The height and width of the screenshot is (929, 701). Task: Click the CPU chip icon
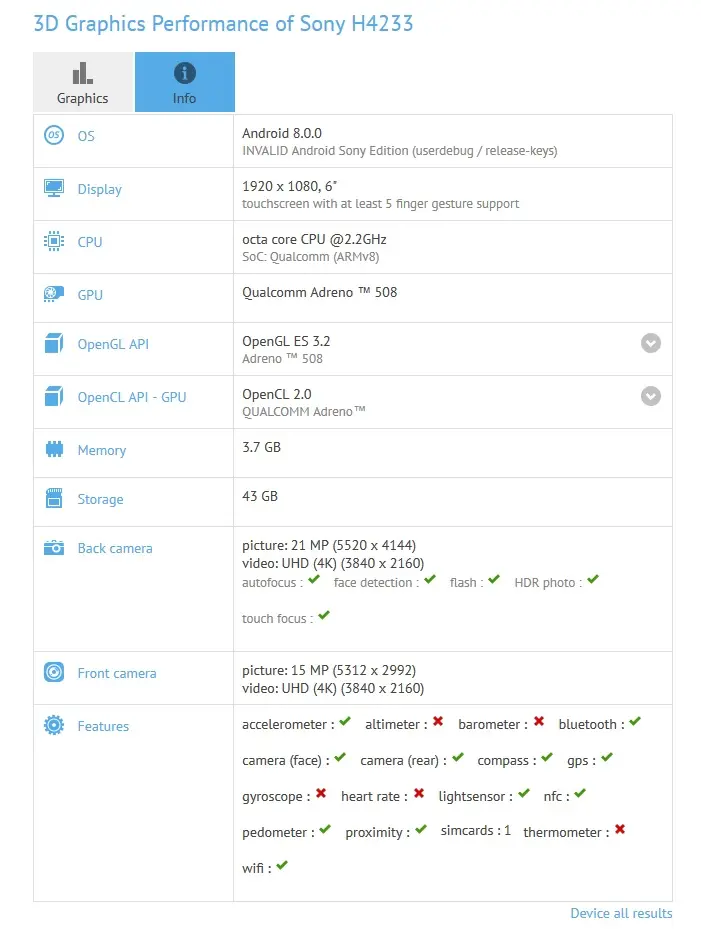pos(54,241)
